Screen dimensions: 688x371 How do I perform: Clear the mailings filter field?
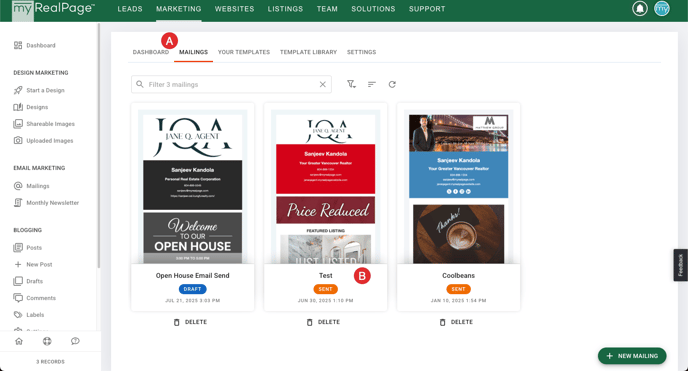point(322,84)
